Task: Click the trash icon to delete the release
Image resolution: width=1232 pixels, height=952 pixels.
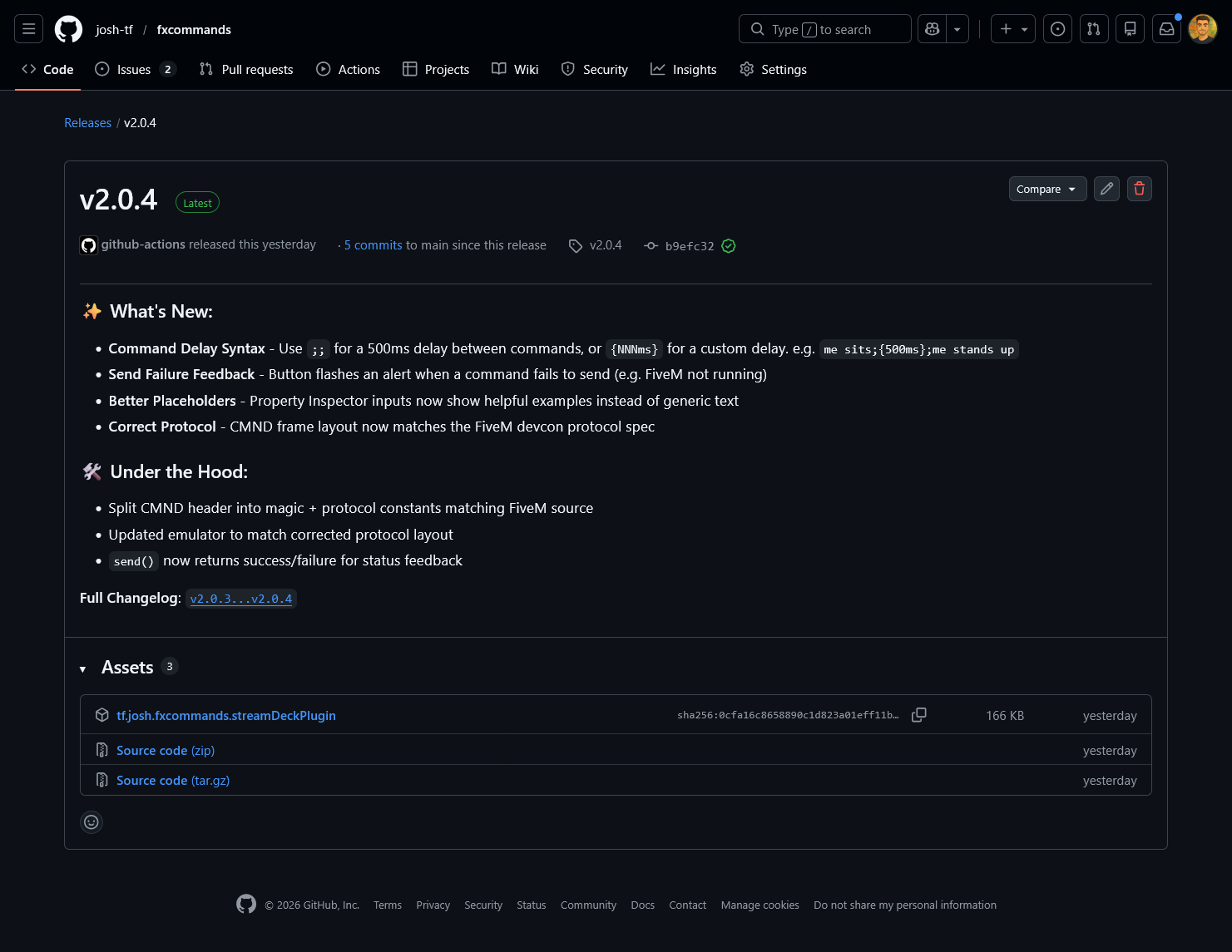Action: (x=1139, y=189)
